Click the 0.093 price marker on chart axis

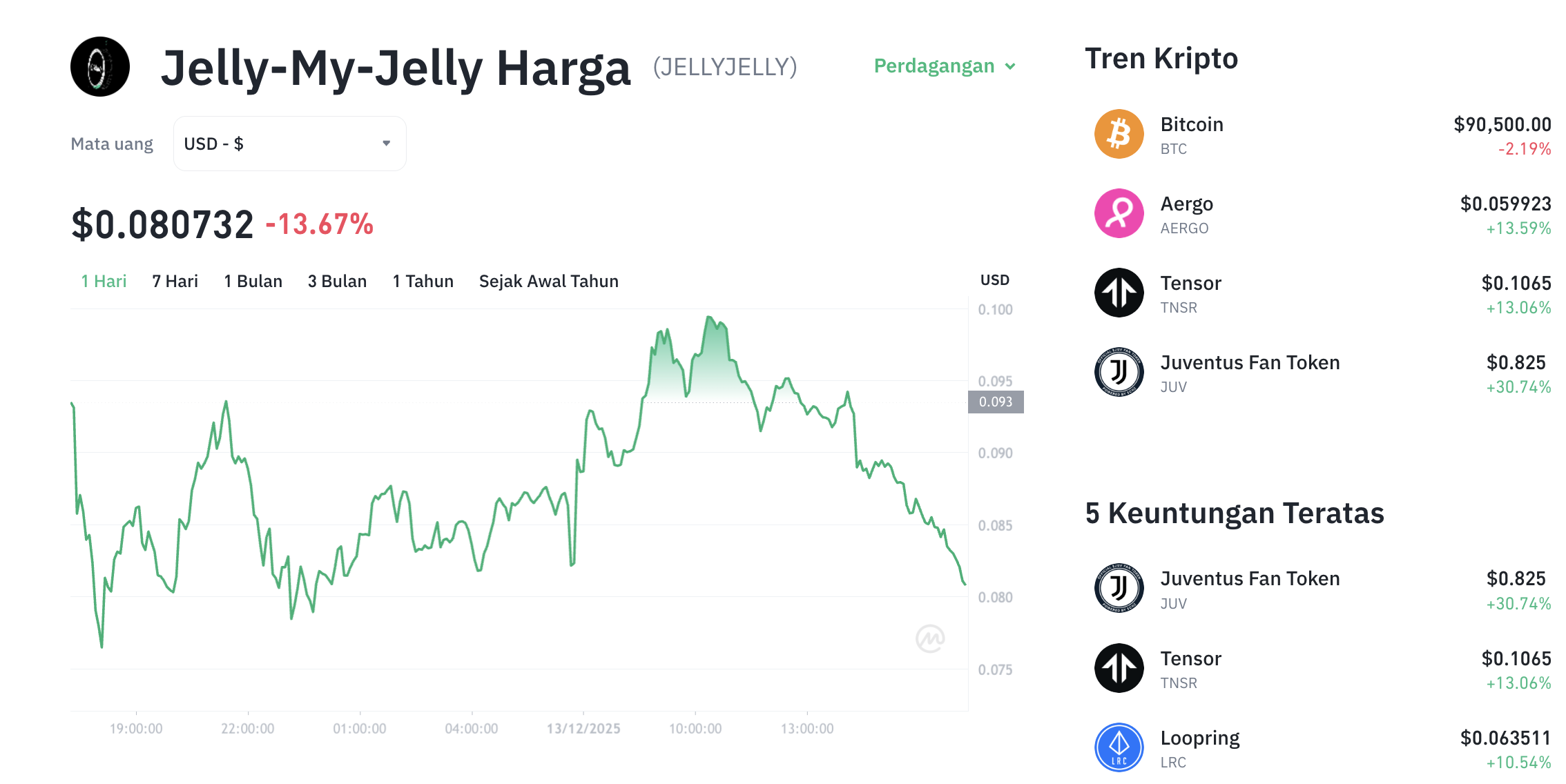click(x=995, y=402)
